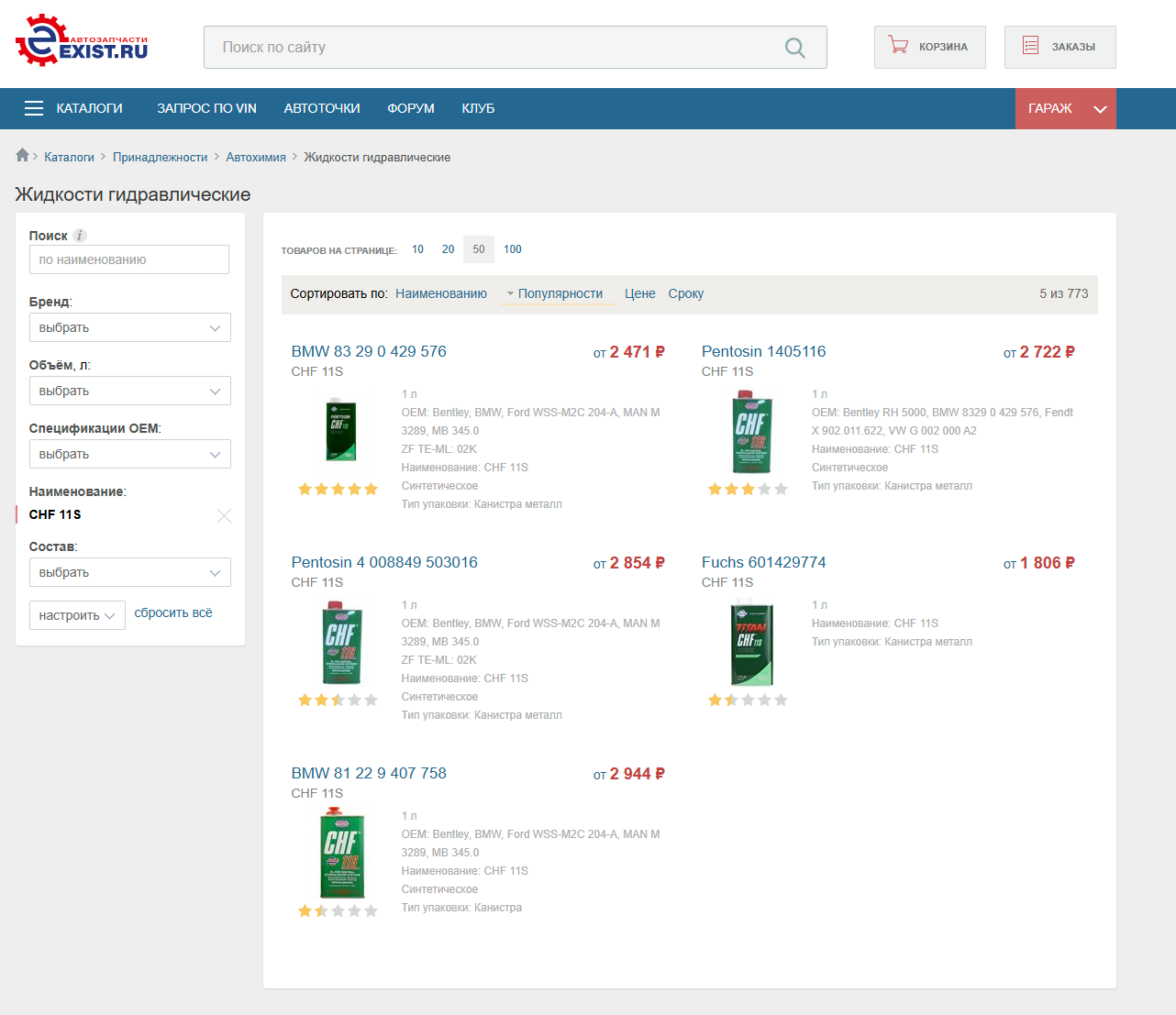Click price от 2 944 ₽
The image size is (1176, 1015).
[629, 774]
